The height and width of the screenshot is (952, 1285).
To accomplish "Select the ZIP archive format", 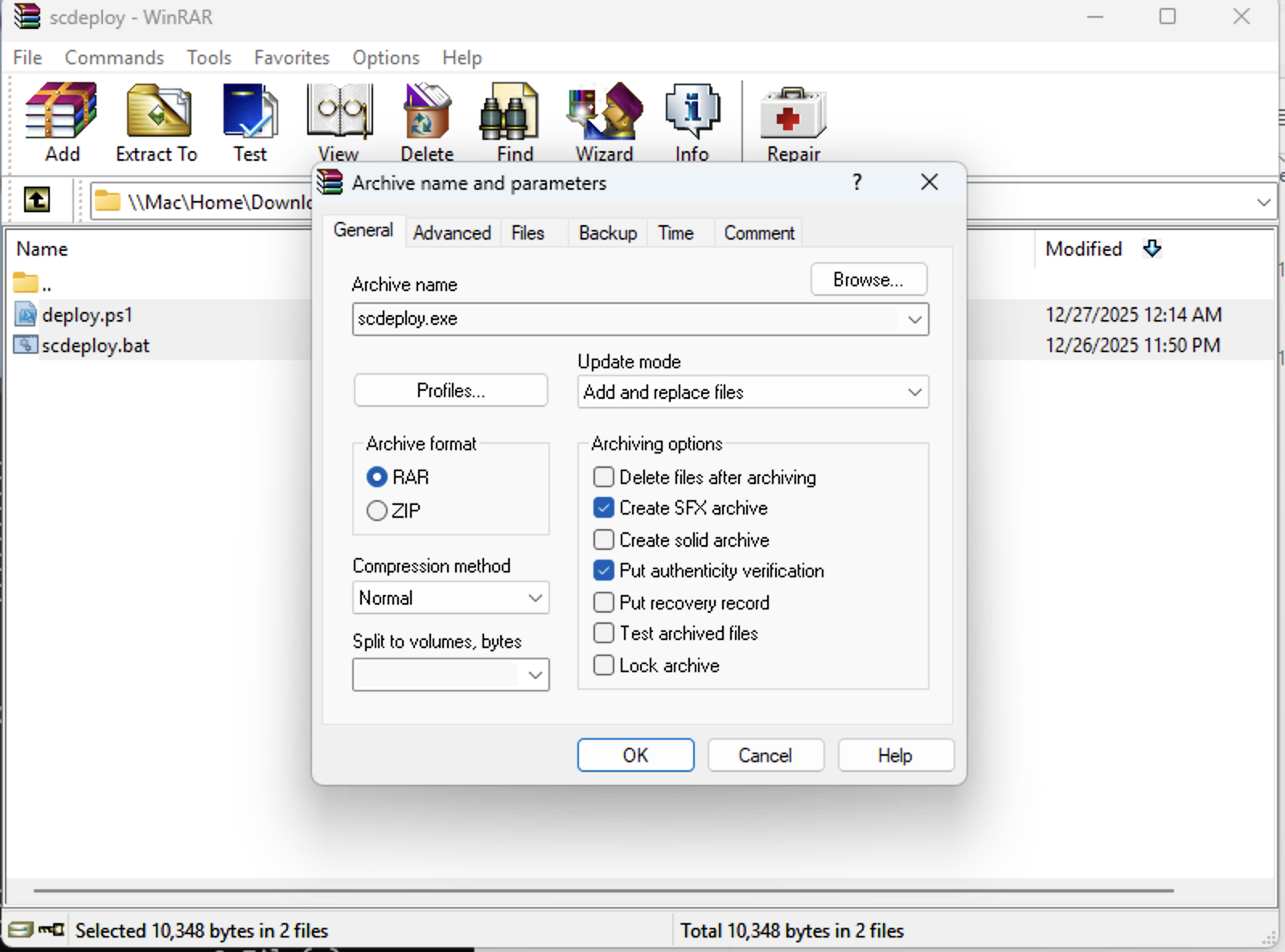I will [377, 511].
